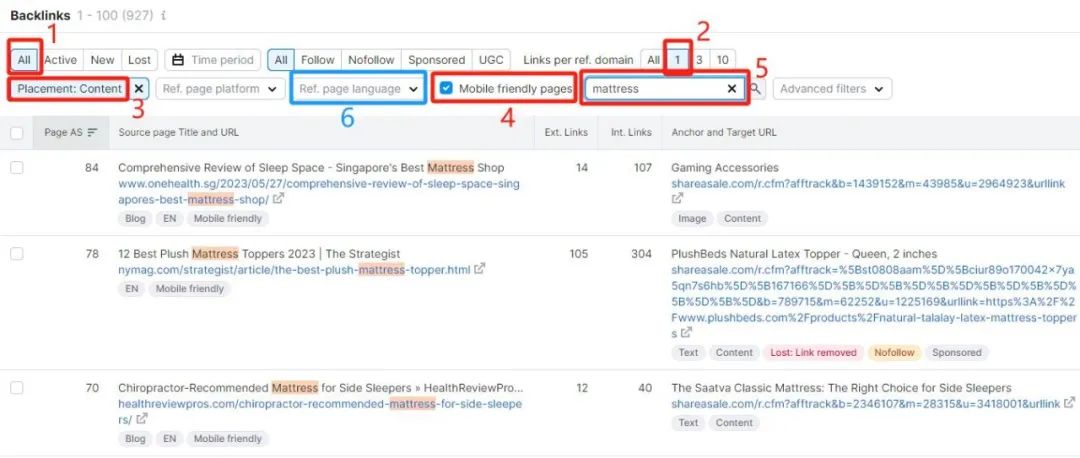Set links per ref. domain to 3

[699, 60]
